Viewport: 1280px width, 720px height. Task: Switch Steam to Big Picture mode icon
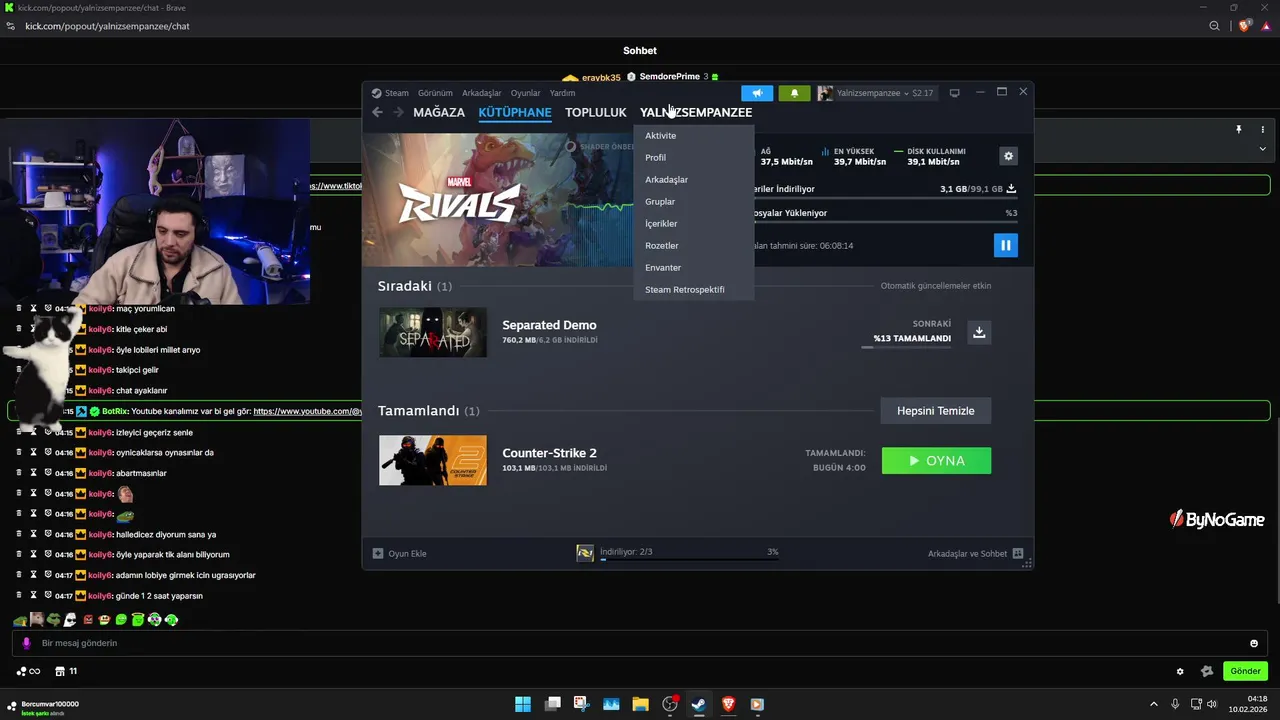click(x=954, y=93)
